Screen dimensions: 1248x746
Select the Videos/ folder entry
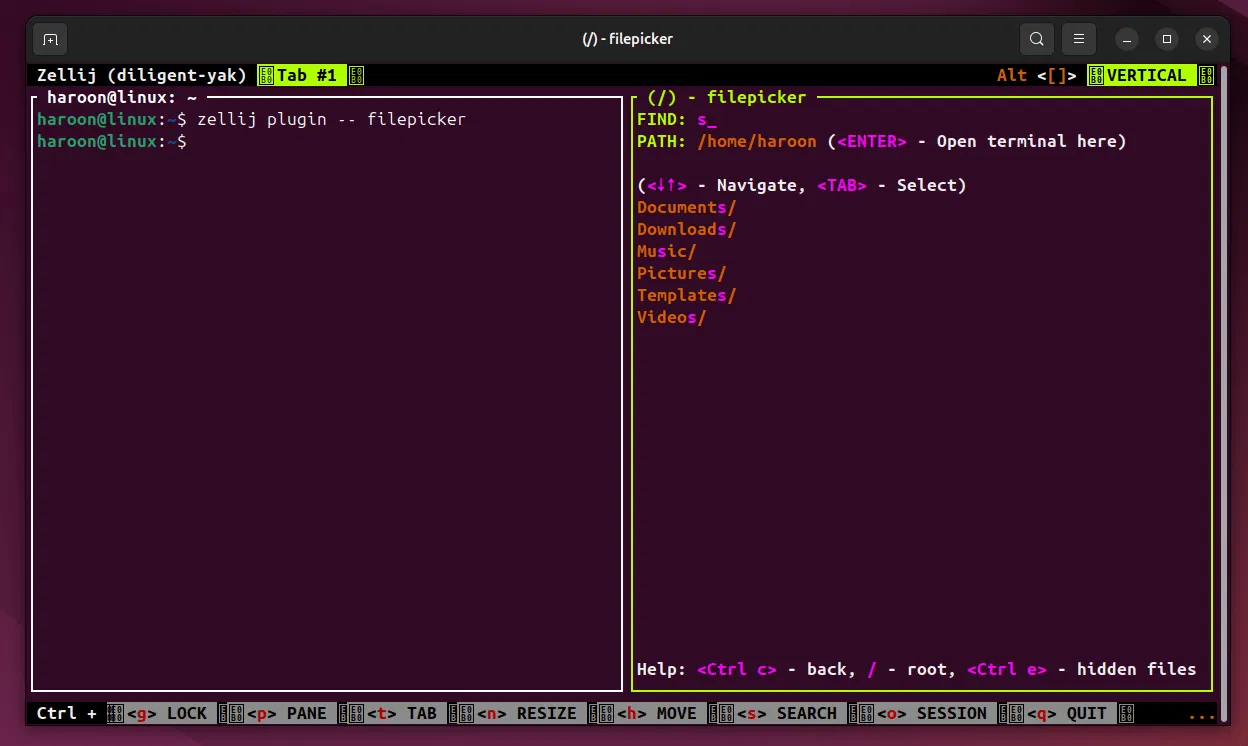[x=671, y=317]
